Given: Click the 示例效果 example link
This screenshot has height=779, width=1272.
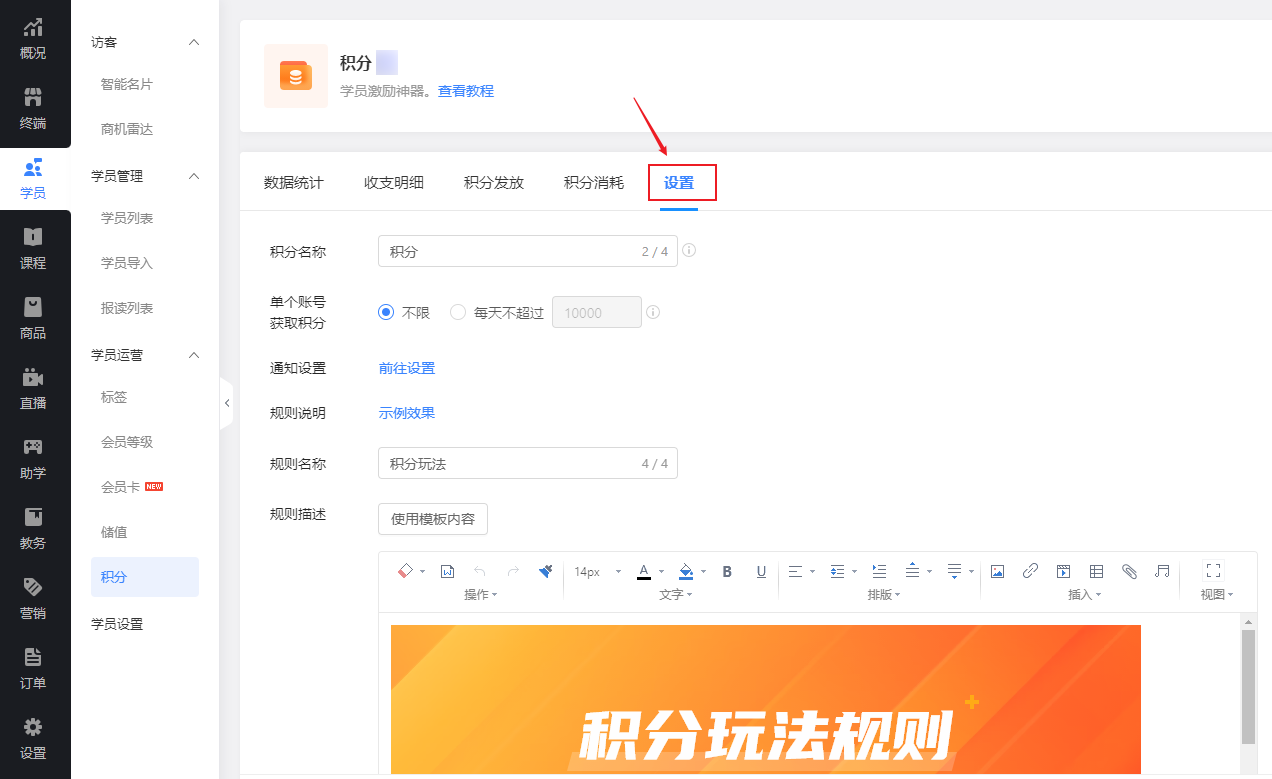Looking at the screenshot, I should coord(407,413).
